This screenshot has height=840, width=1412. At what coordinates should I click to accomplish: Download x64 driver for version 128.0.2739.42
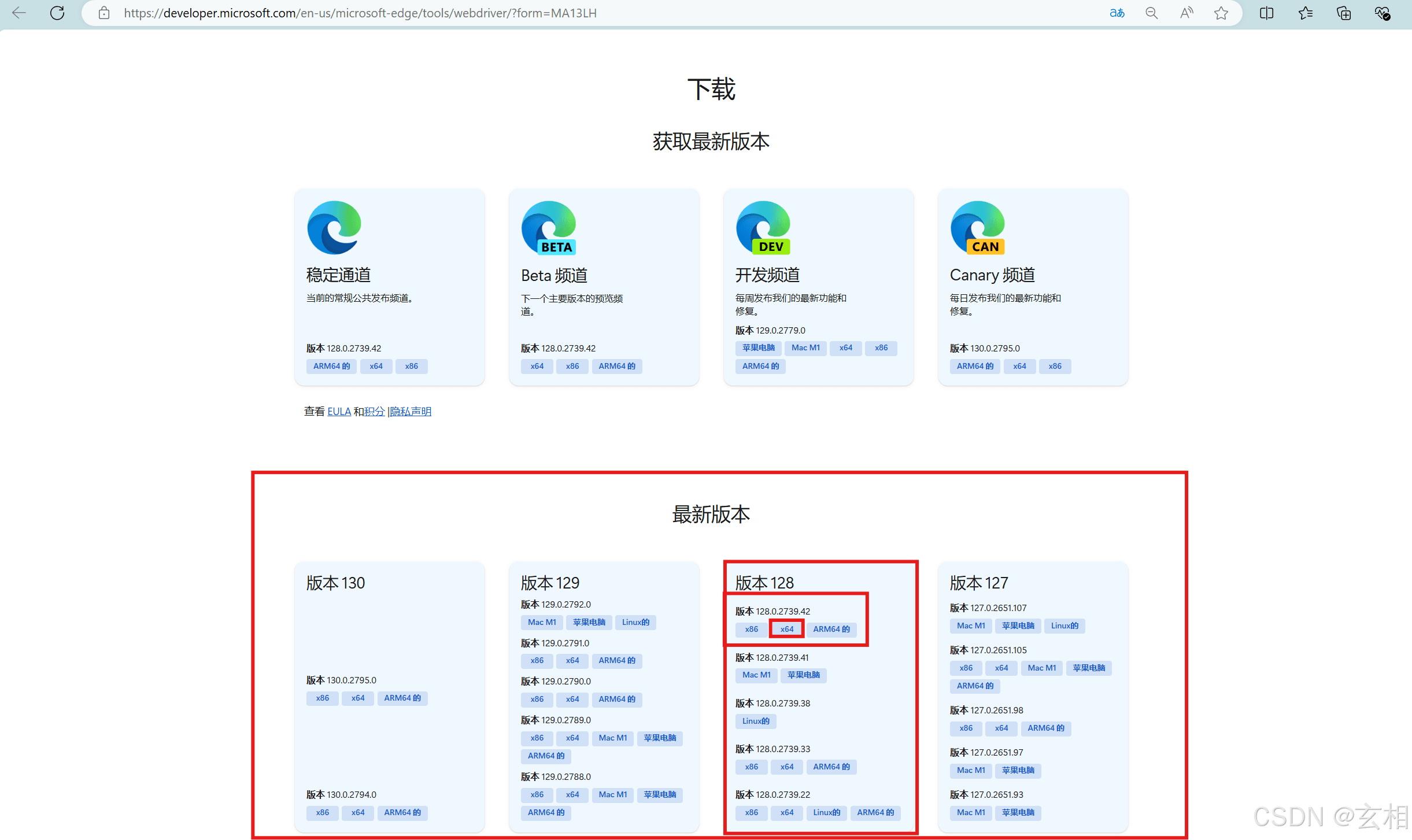(x=786, y=629)
